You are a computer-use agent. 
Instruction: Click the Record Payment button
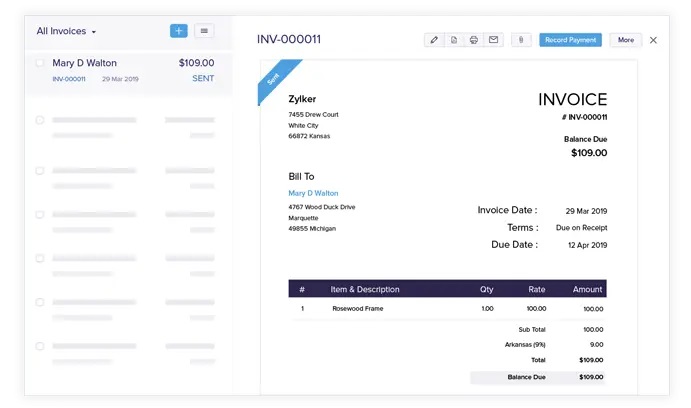click(570, 40)
